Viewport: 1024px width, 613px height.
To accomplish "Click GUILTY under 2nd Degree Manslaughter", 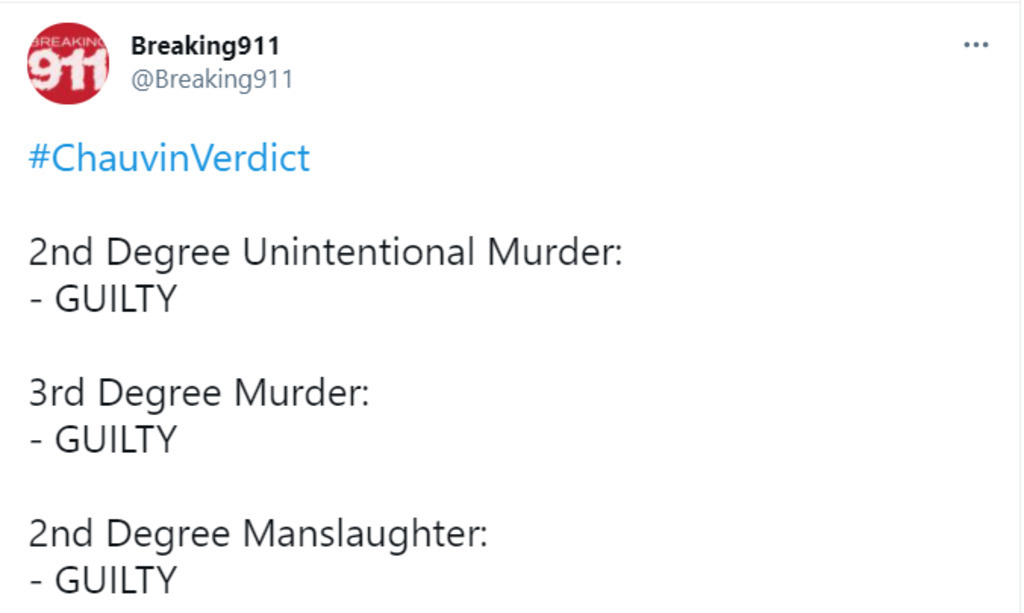I will [116, 580].
